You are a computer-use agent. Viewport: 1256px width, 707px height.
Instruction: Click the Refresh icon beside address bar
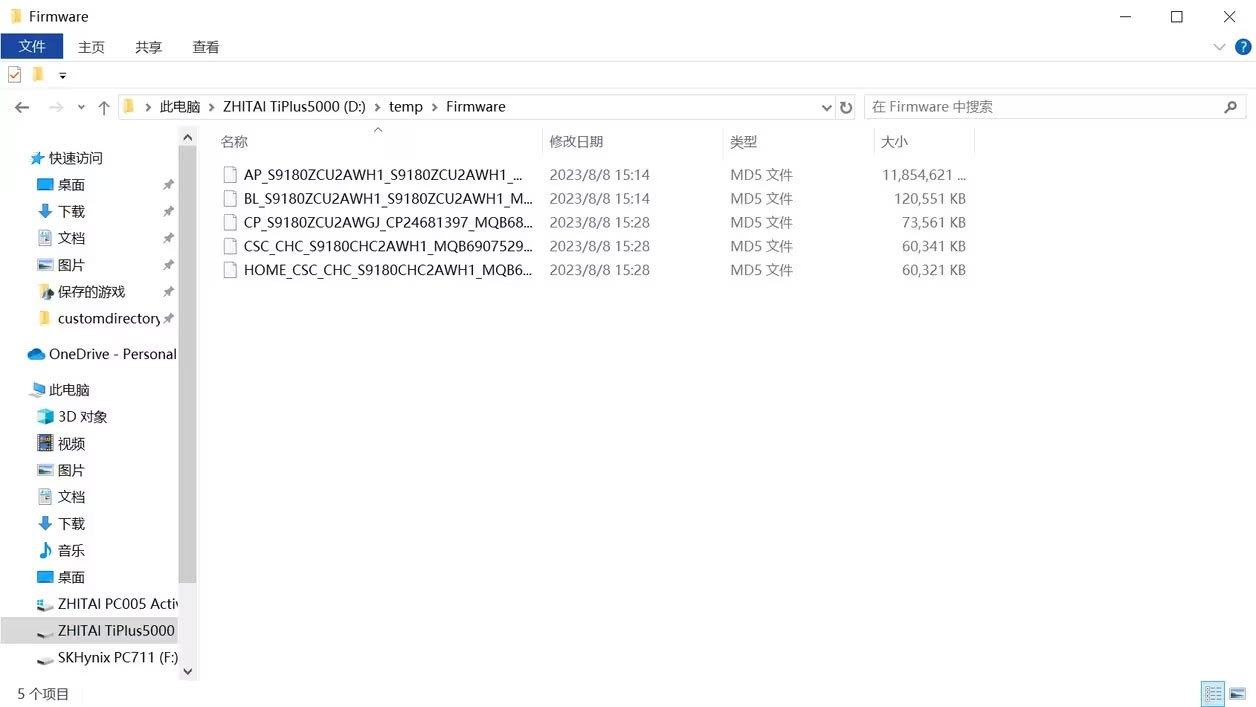846,107
